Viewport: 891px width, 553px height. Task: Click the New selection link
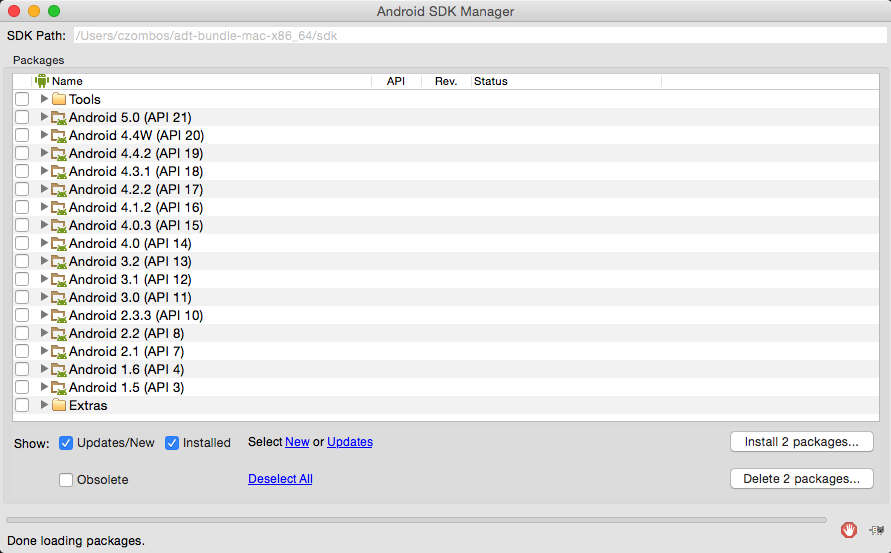297,442
